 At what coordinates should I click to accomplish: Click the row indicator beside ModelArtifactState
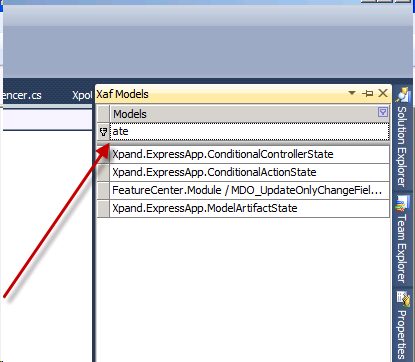[103, 208]
